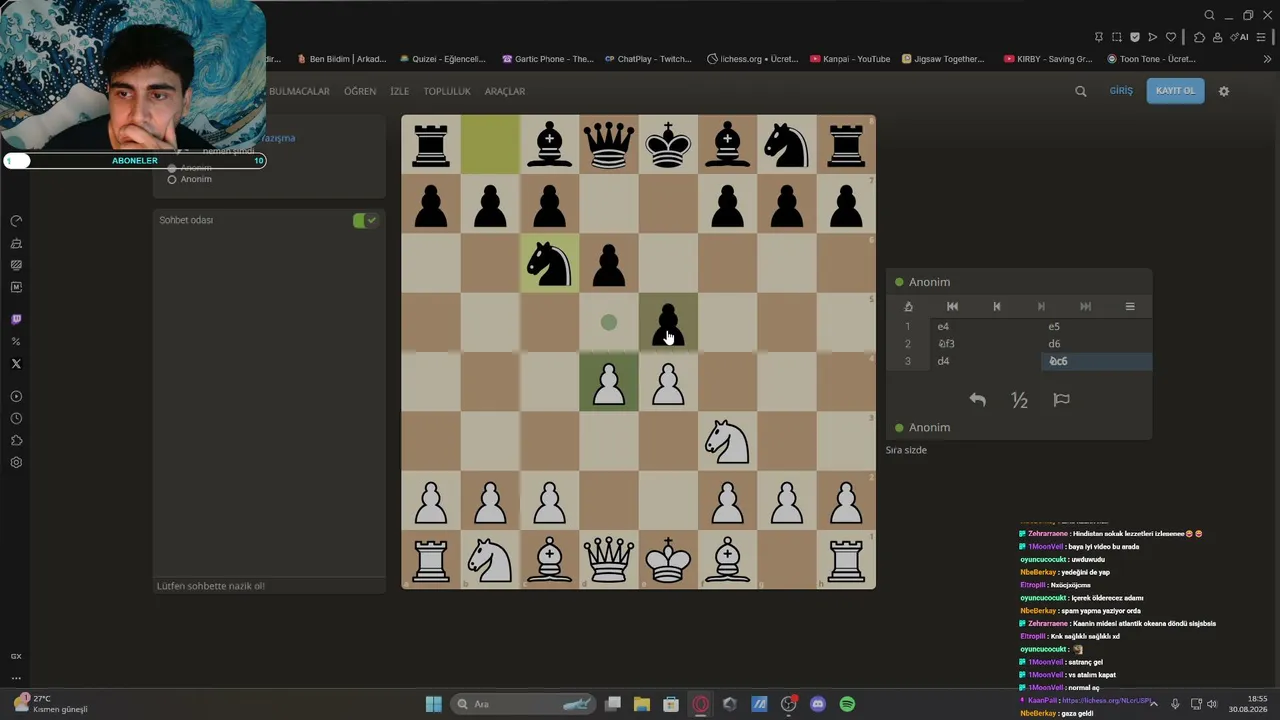Click the KAYIT OL button
The width and height of the screenshot is (1280, 720).
1175,91
